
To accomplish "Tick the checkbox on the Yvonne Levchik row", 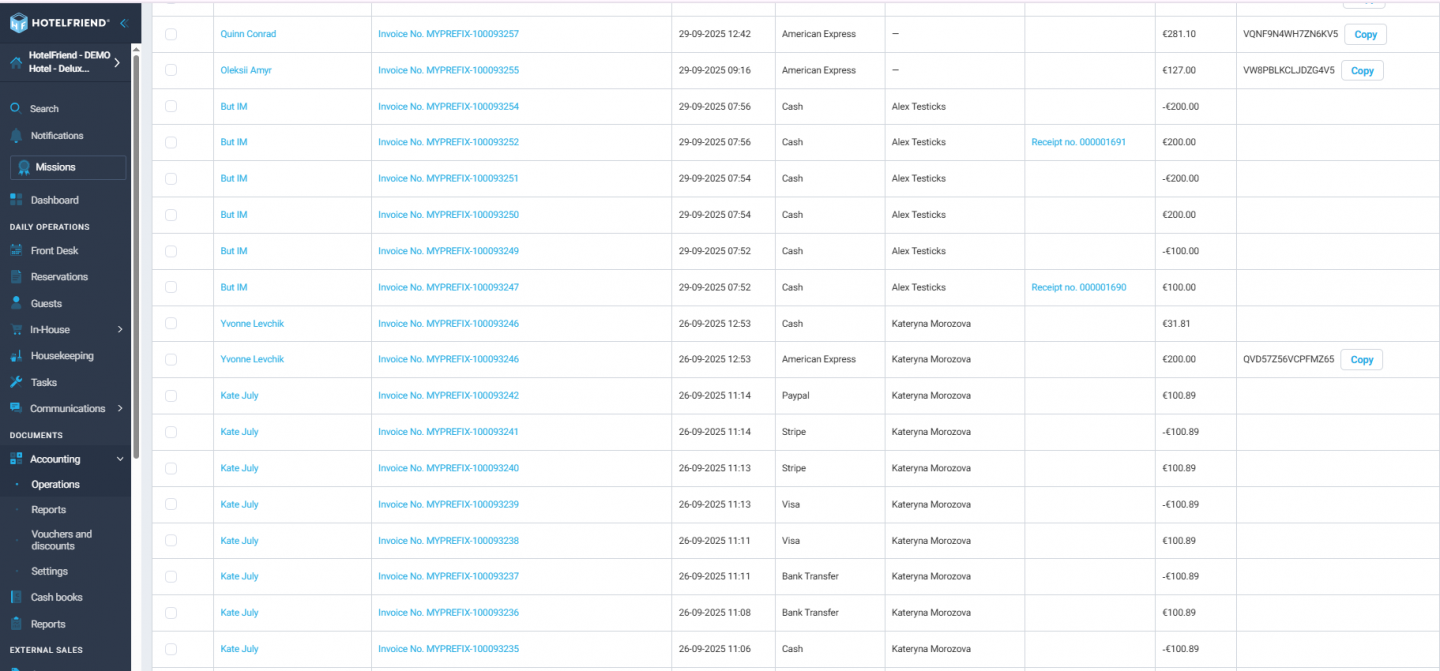I will pos(169,323).
